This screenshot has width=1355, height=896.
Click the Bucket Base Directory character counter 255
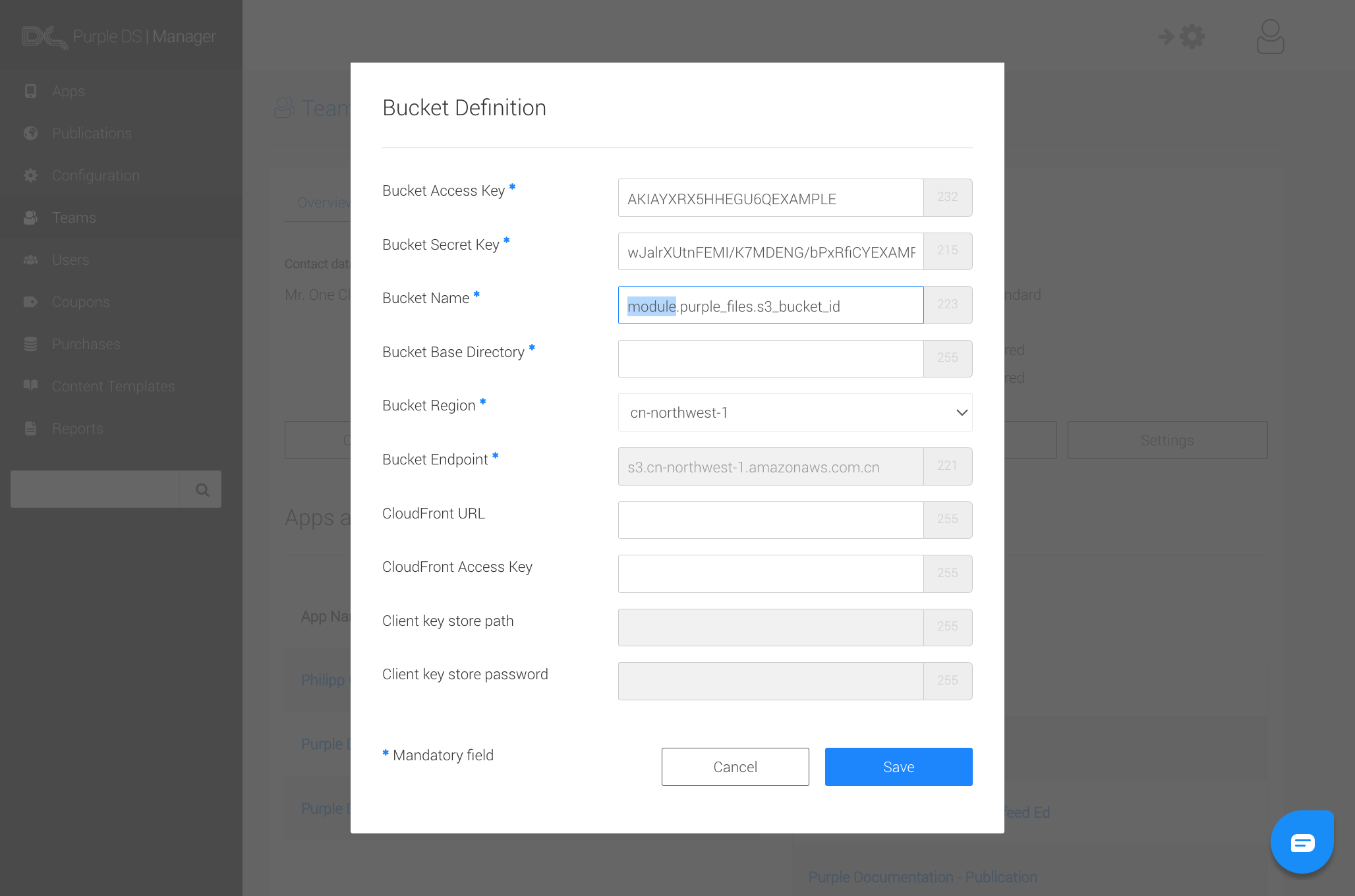[x=948, y=358]
